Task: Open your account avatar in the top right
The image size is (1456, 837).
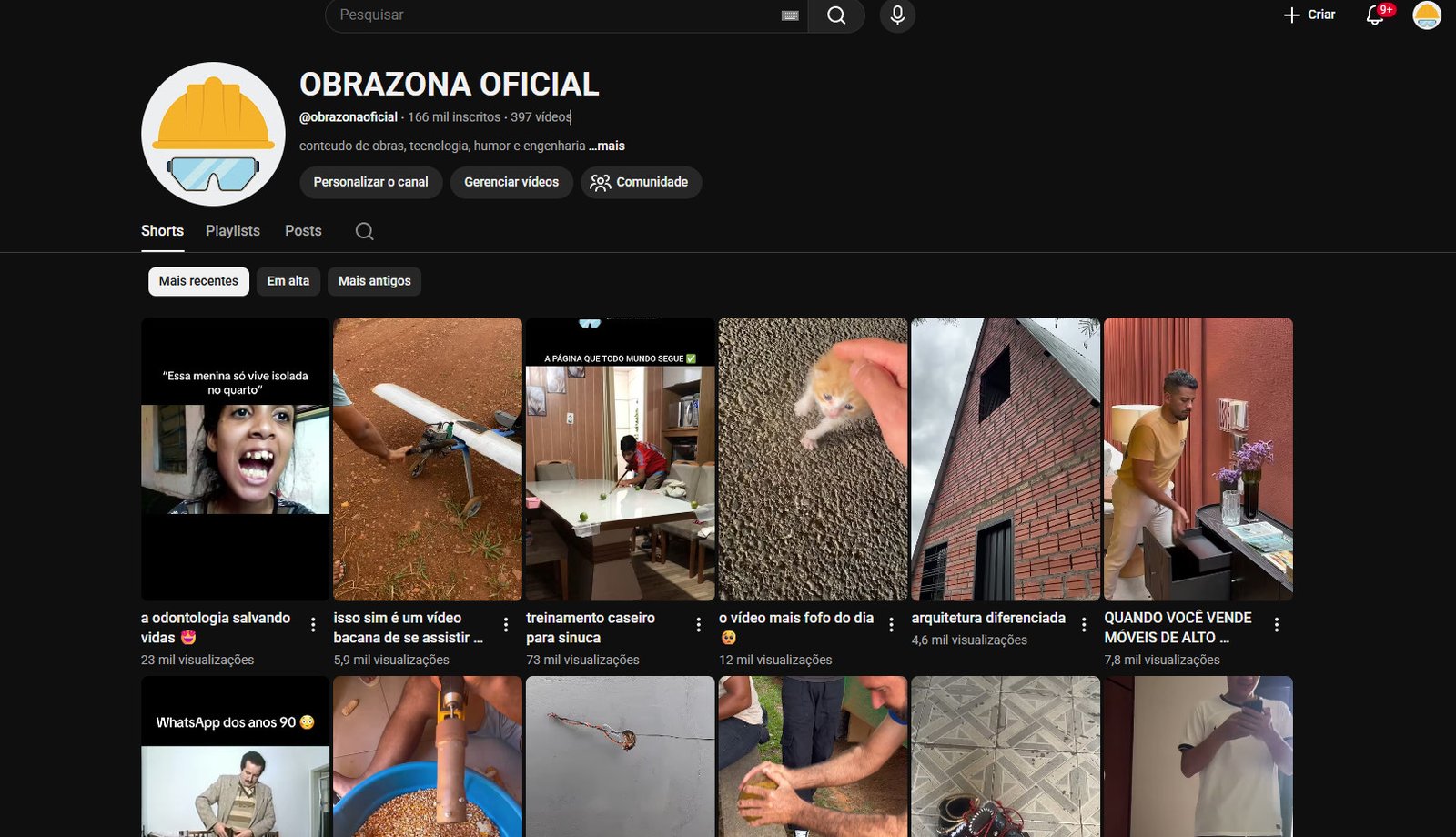Action: tap(1425, 15)
